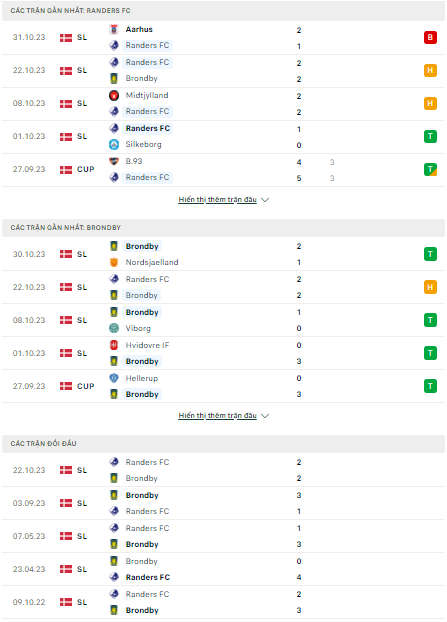Click the orange H badge for Midtjylland match

(430, 103)
